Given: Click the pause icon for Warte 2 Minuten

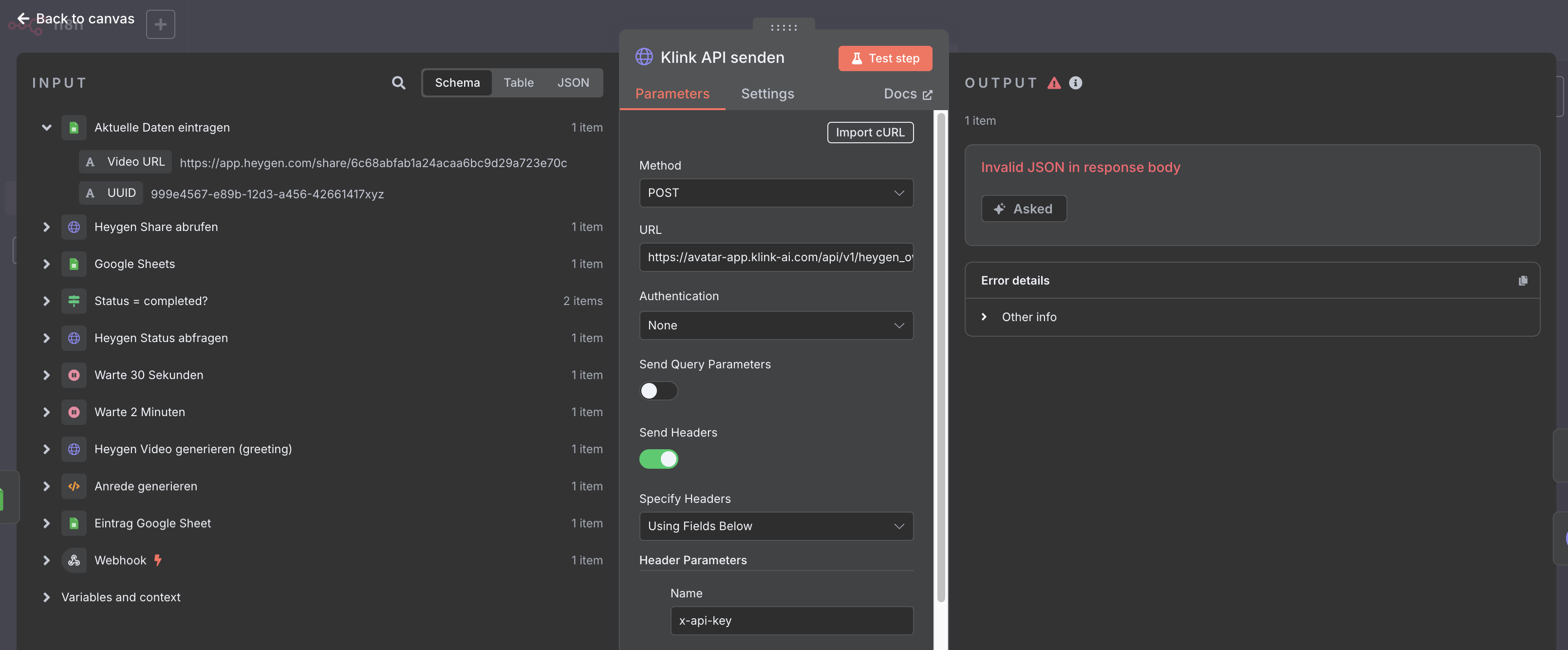Looking at the screenshot, I should pyautogui.click(x=74, y=412).
